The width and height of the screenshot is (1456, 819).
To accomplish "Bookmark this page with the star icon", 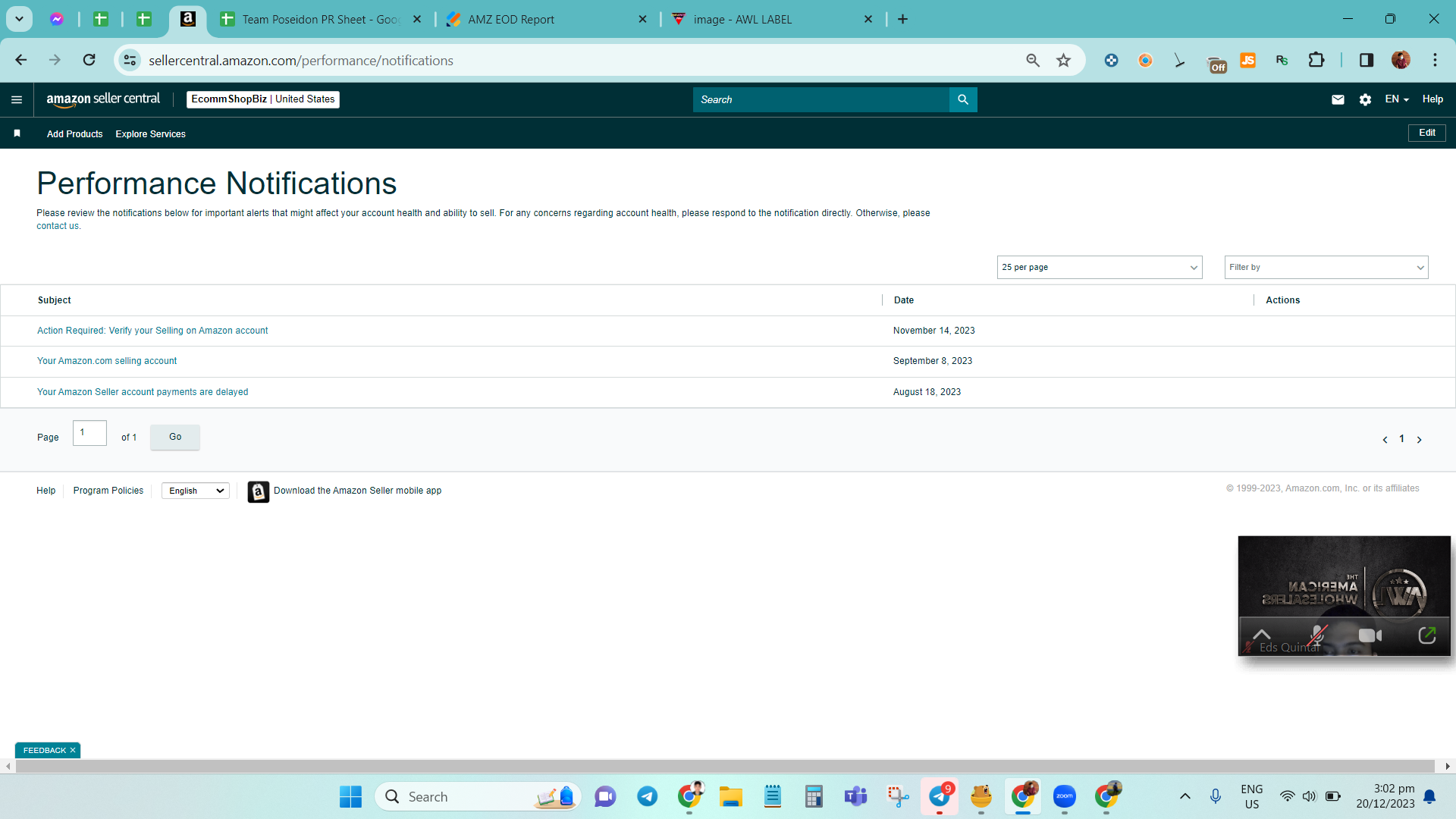I will [x=1063, y=60].
